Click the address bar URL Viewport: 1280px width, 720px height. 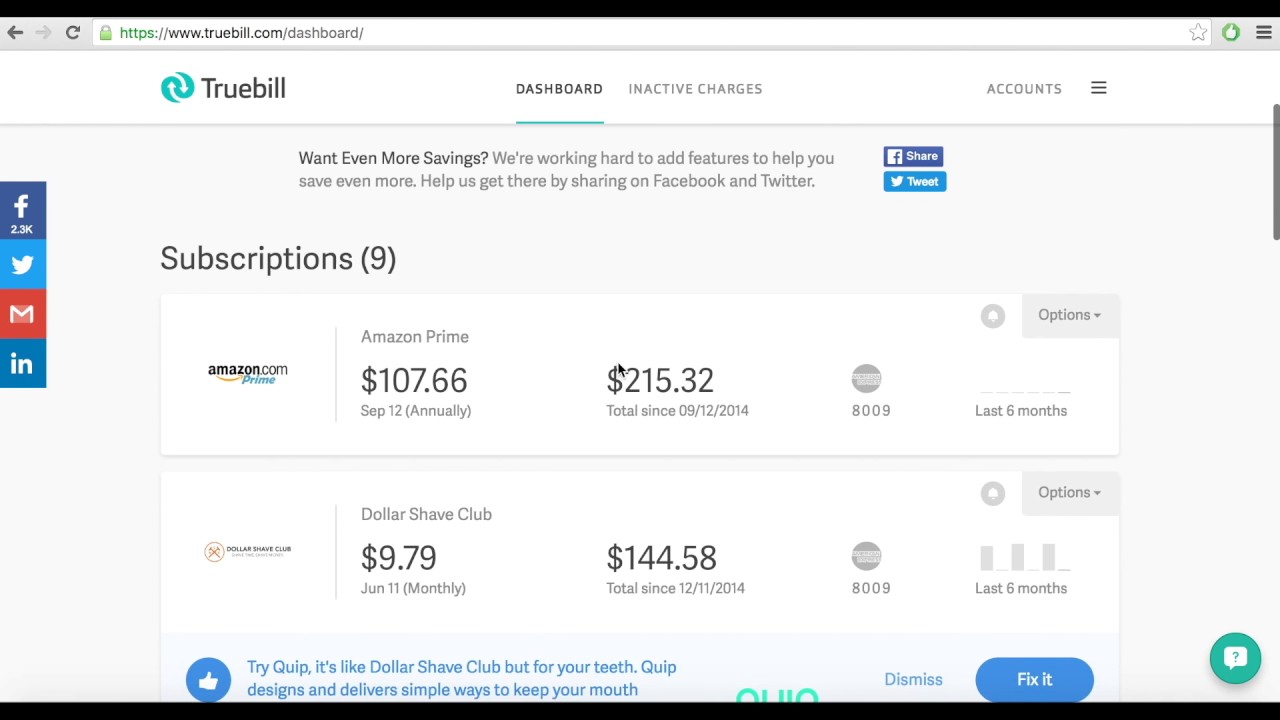(x=241, y=33)
